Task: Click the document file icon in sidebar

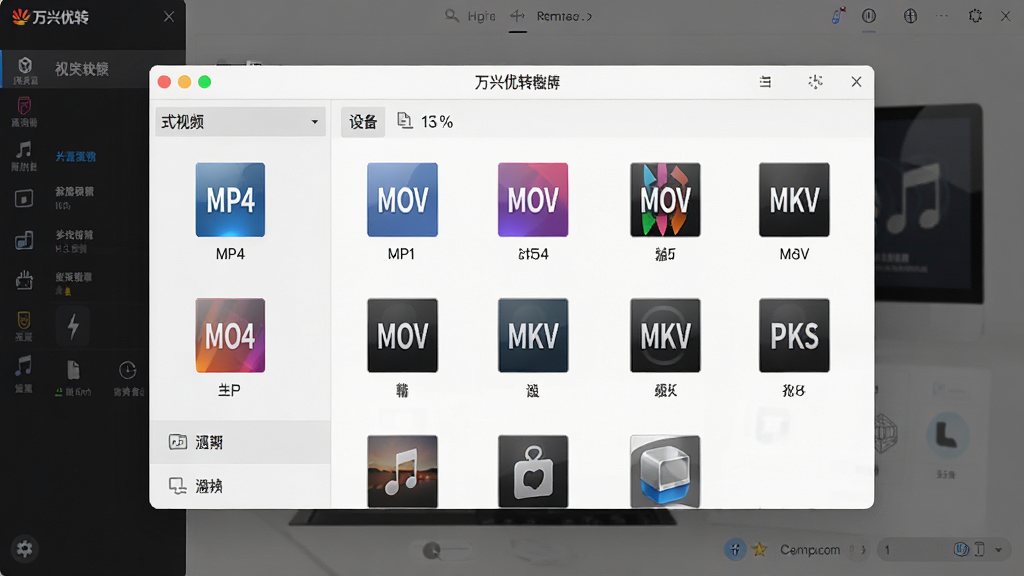Action: tap(73, 370)
